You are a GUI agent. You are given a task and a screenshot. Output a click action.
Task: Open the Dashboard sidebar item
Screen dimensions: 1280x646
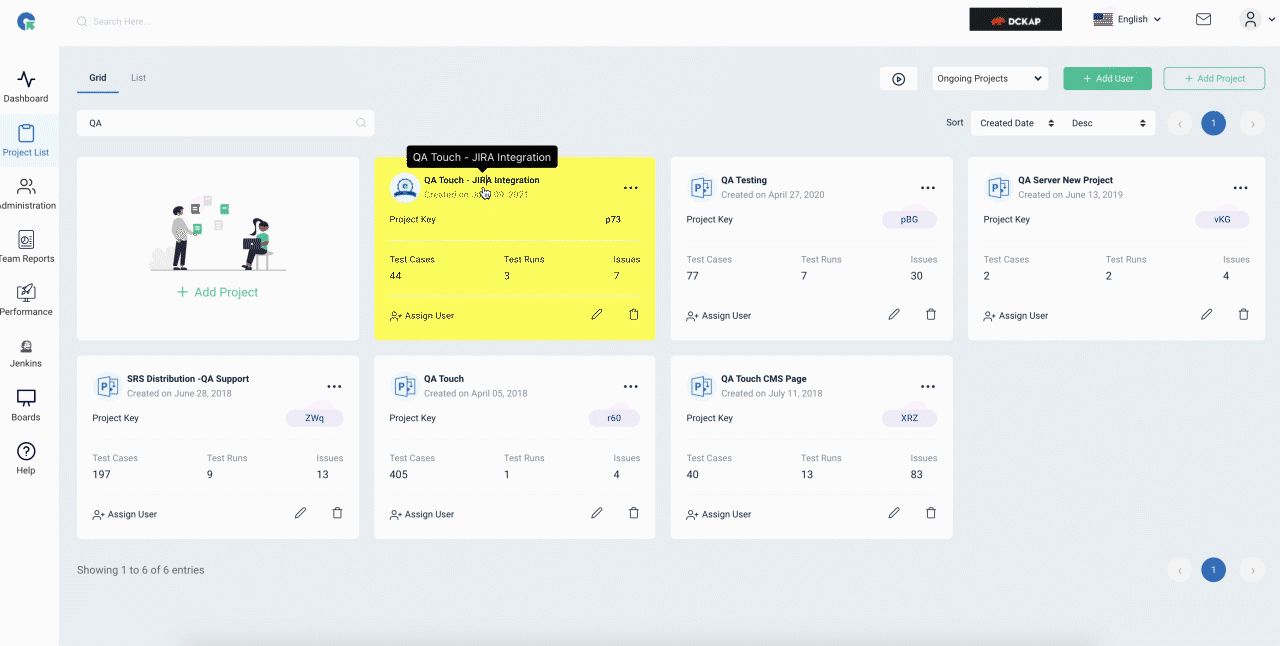pyautogui.click(x=26, y=87)
